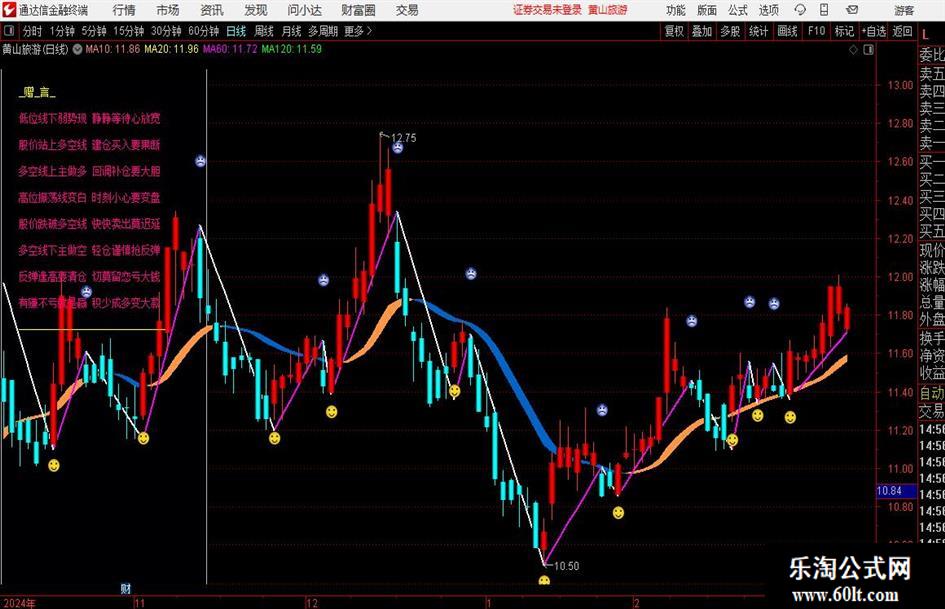This screenshot has width=945, height=609.
Task: Click the MA60: 11.72 indicator value
Action: (x=230, y=49)
